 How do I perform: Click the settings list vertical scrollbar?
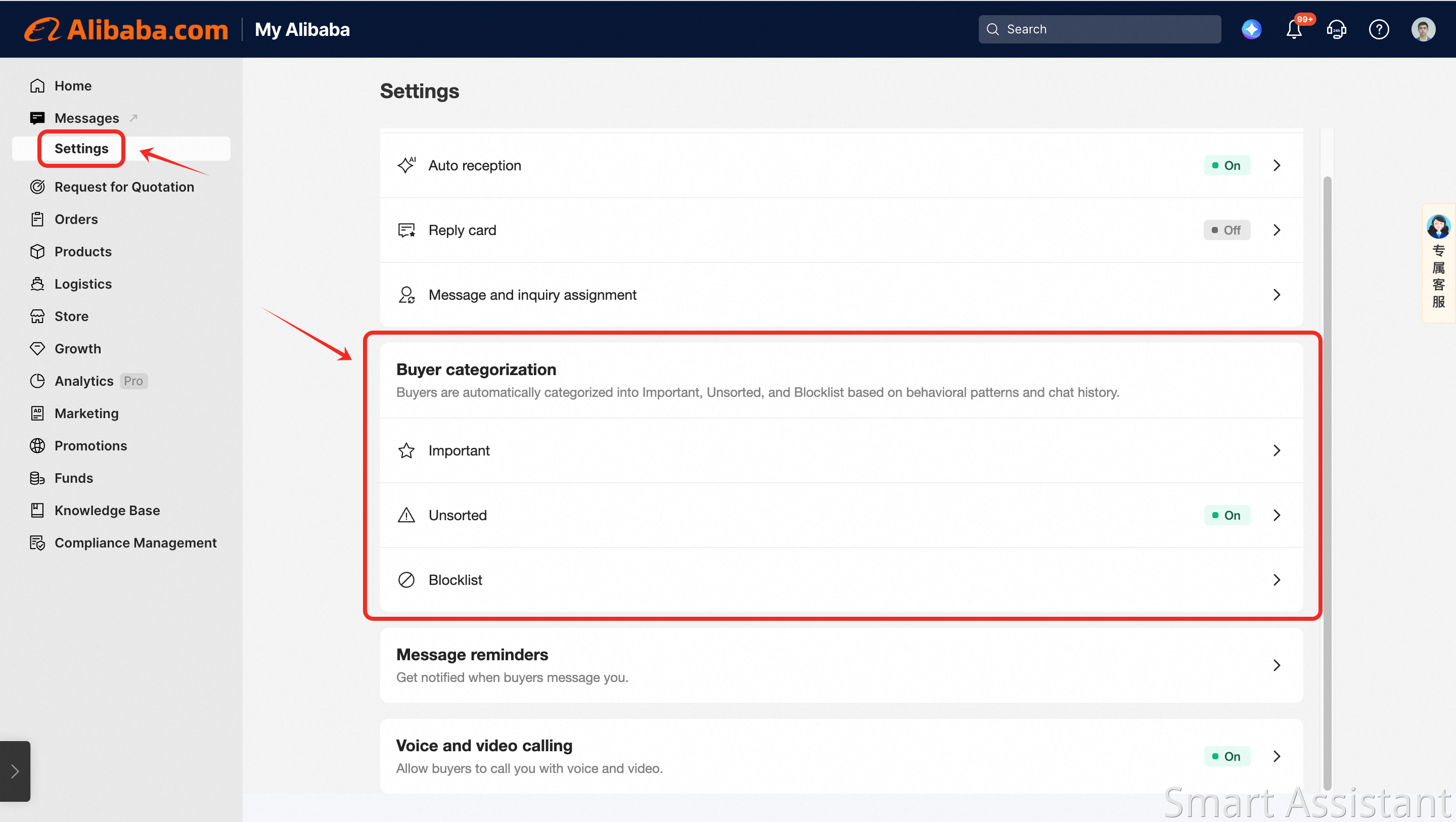pos(1327,483)
